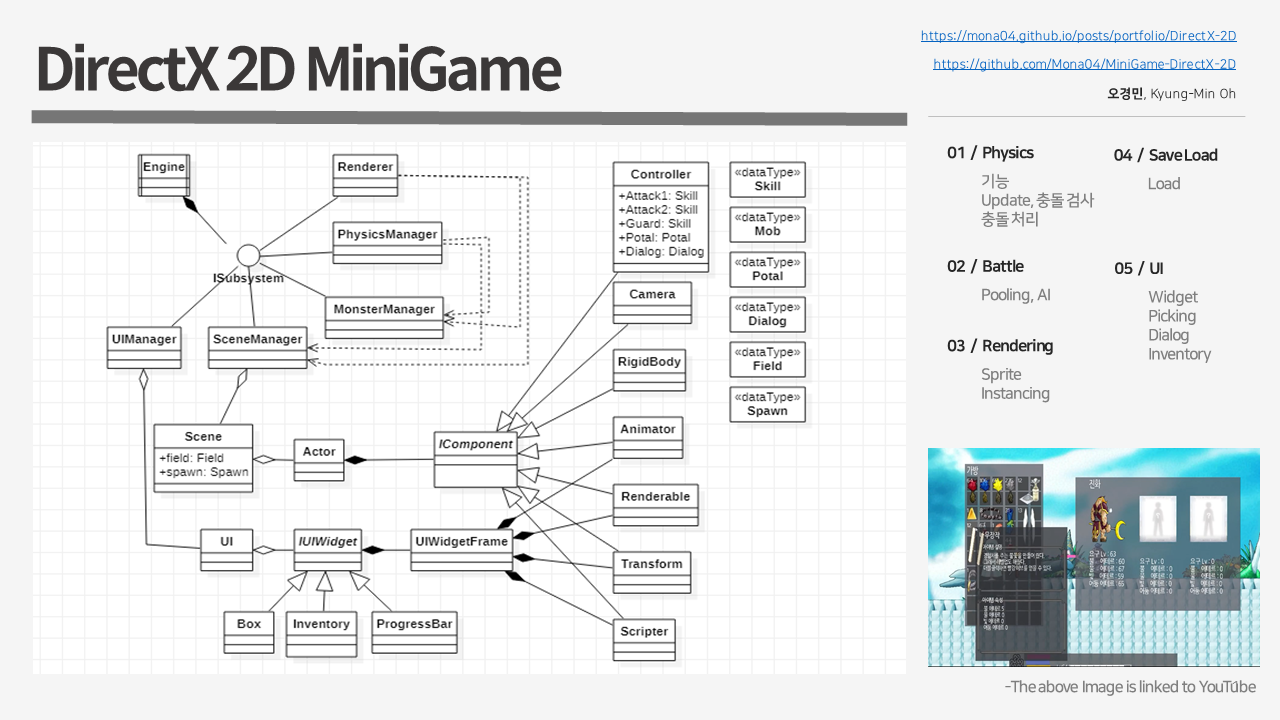Select the IComponent class box
This screenshot has width=1280, height=720.
476,460
